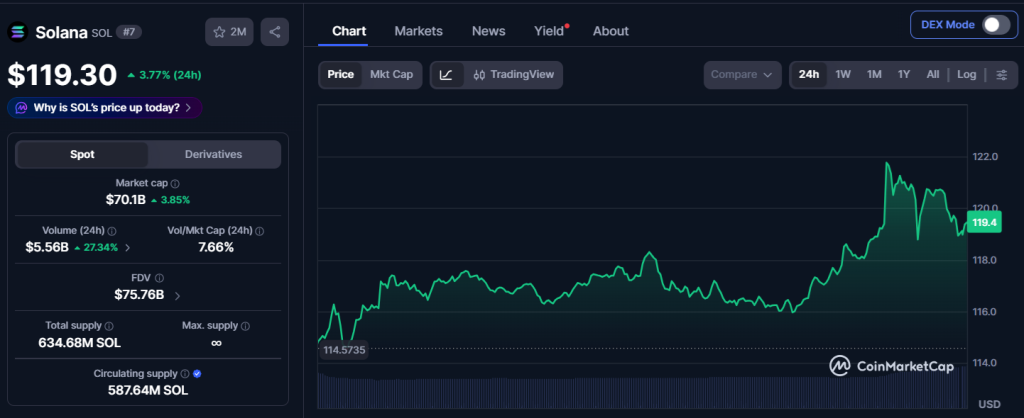Expand the FDV details chevron
Image resolution: width=1024 pixels, height=418 pixels.
[178, 295]
